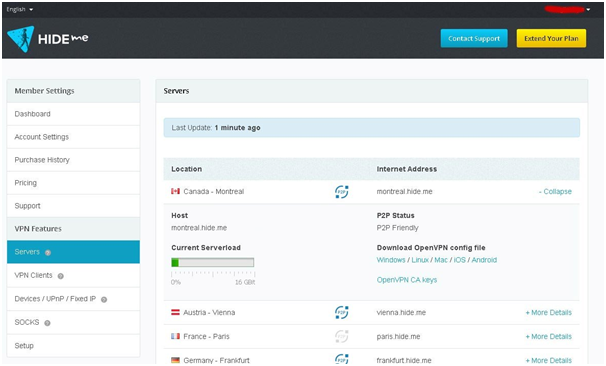The width and height of the screenshot is (606, 366).
Task: Click help icon beside Devices / UPnP / Fixed IP
Action: click(x=104, y=300)
